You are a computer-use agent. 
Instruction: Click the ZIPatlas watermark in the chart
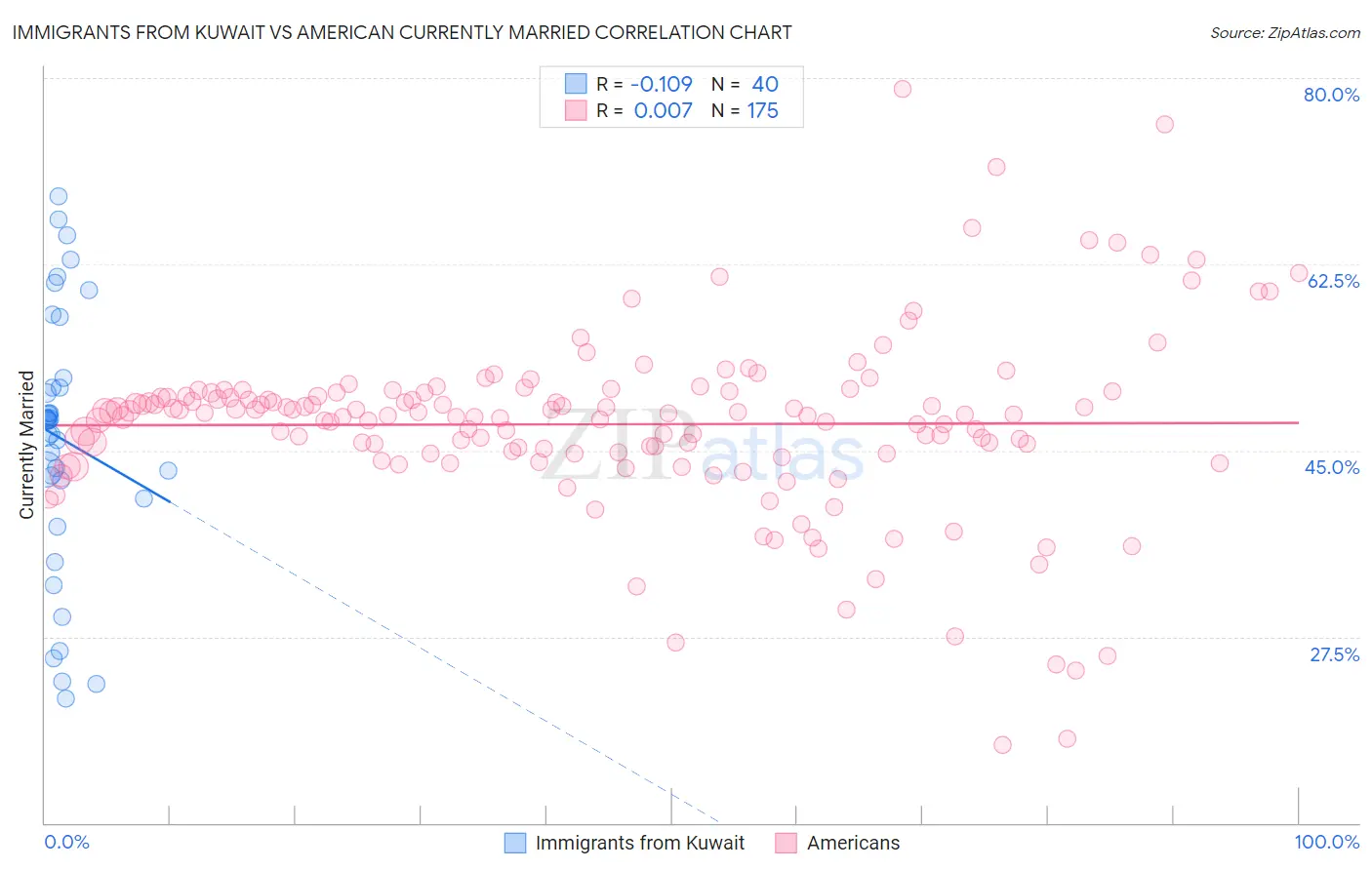[703, 449]
